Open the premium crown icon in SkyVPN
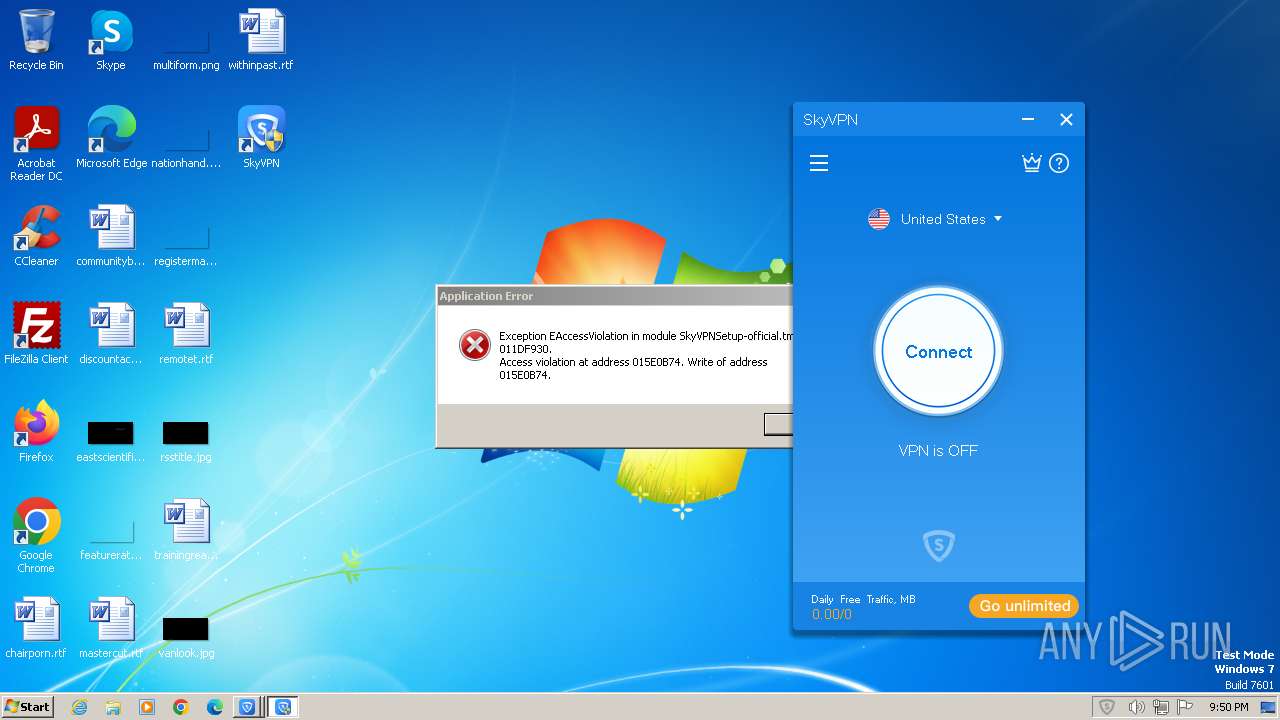Viewport: 1280px width, 720px height. point(1032,163)
